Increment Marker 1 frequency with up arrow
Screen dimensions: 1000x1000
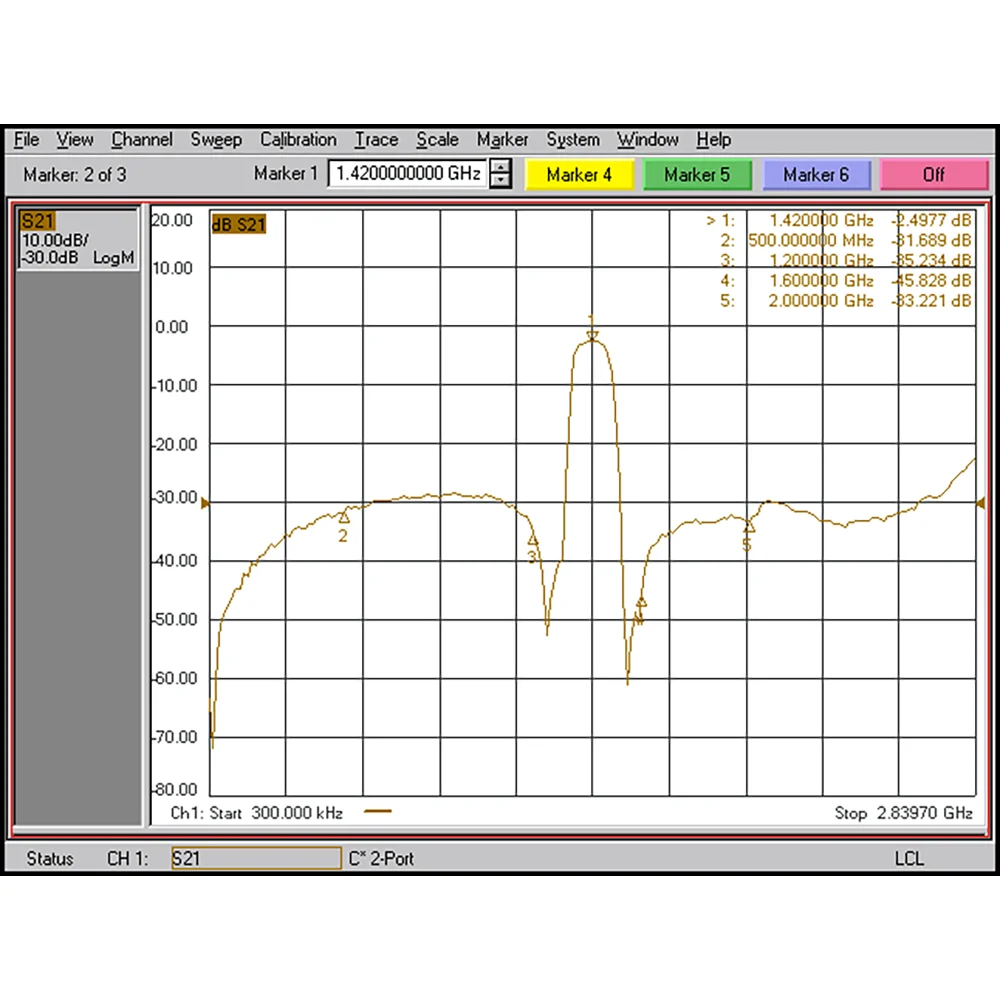[501, 167]
